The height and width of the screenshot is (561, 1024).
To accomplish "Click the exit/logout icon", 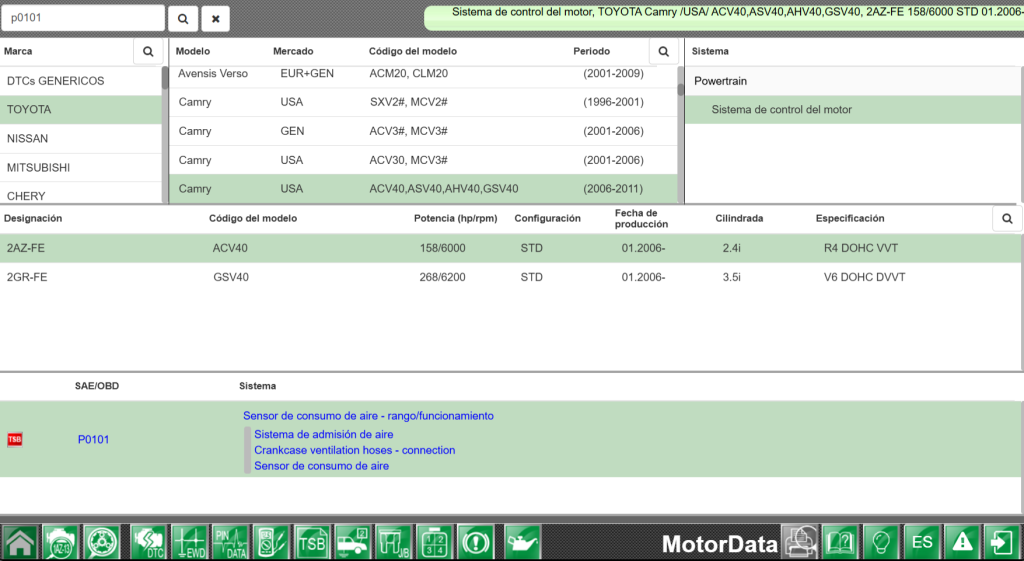I will tap(1003, 542).
